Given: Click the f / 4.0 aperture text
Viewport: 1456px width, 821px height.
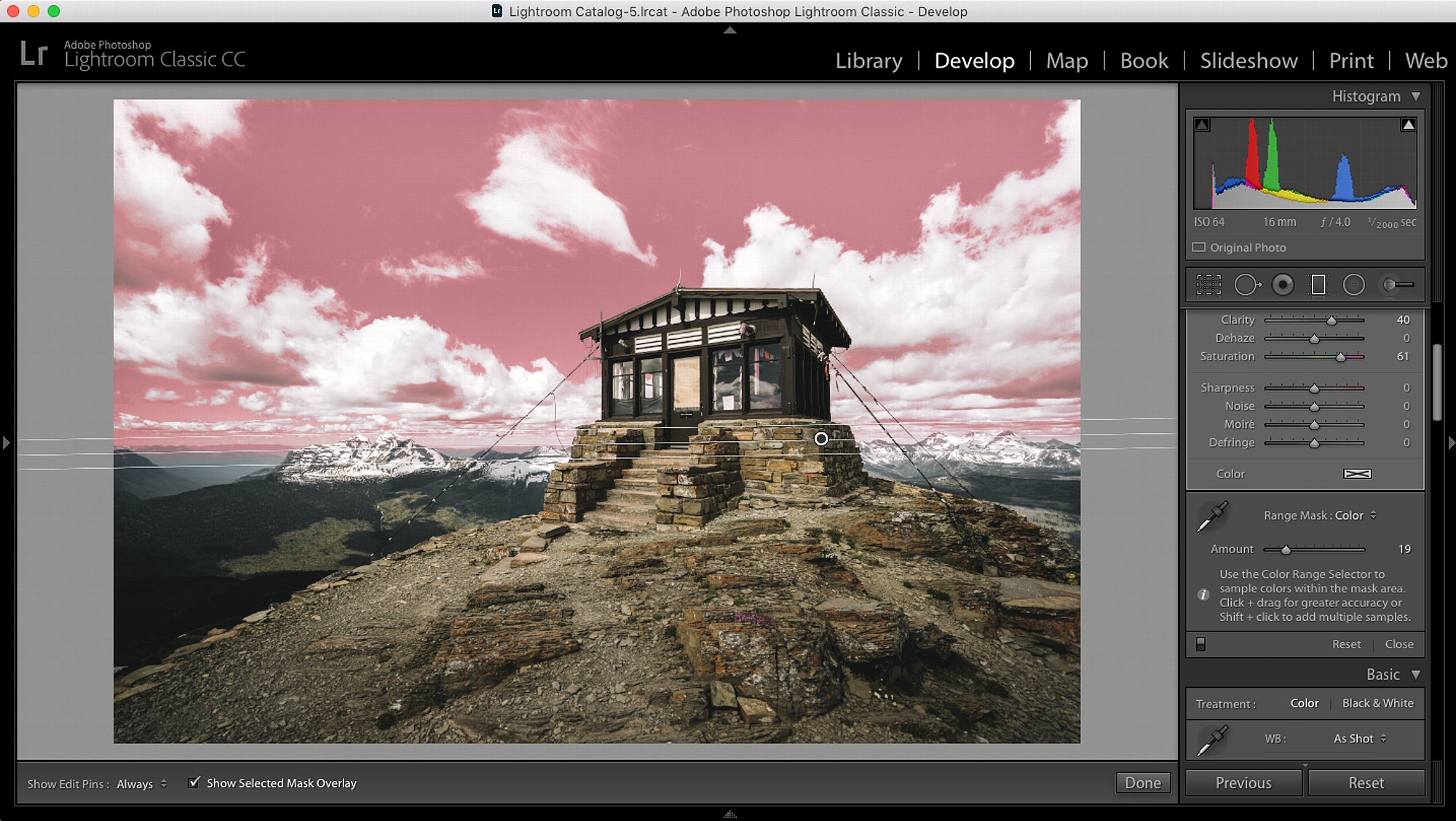Looking at the screenshot, I should (x=1335, y=222).
